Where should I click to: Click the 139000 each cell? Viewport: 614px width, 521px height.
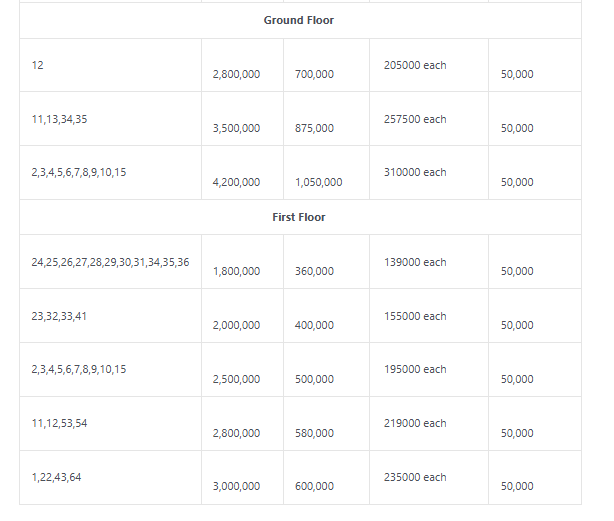pyautogui.click(x=415, y=262)
